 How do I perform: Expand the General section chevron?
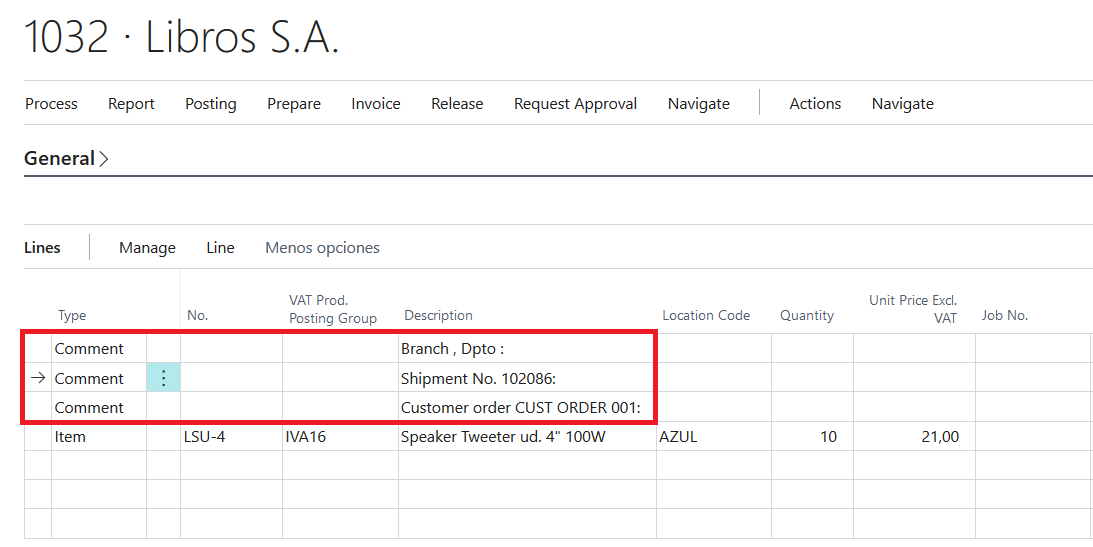point(104,159)
